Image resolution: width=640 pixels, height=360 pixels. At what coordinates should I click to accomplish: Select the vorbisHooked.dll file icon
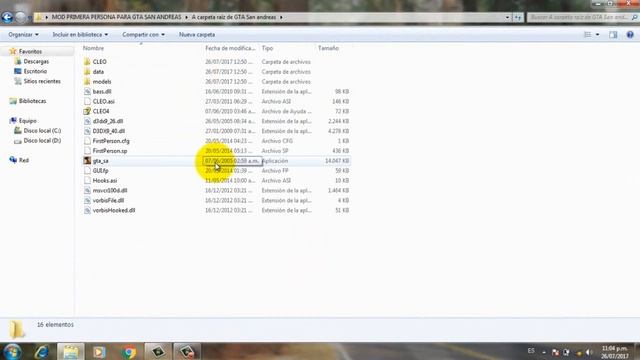click(x=87, y=210)
